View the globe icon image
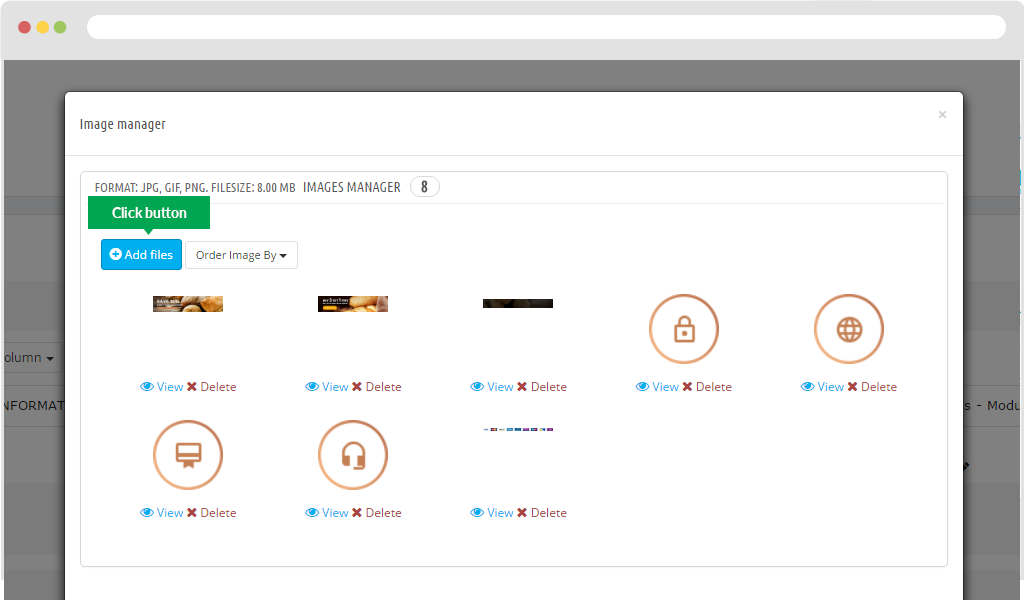This screenshot has height=600, width=1024. pos(822,387)
